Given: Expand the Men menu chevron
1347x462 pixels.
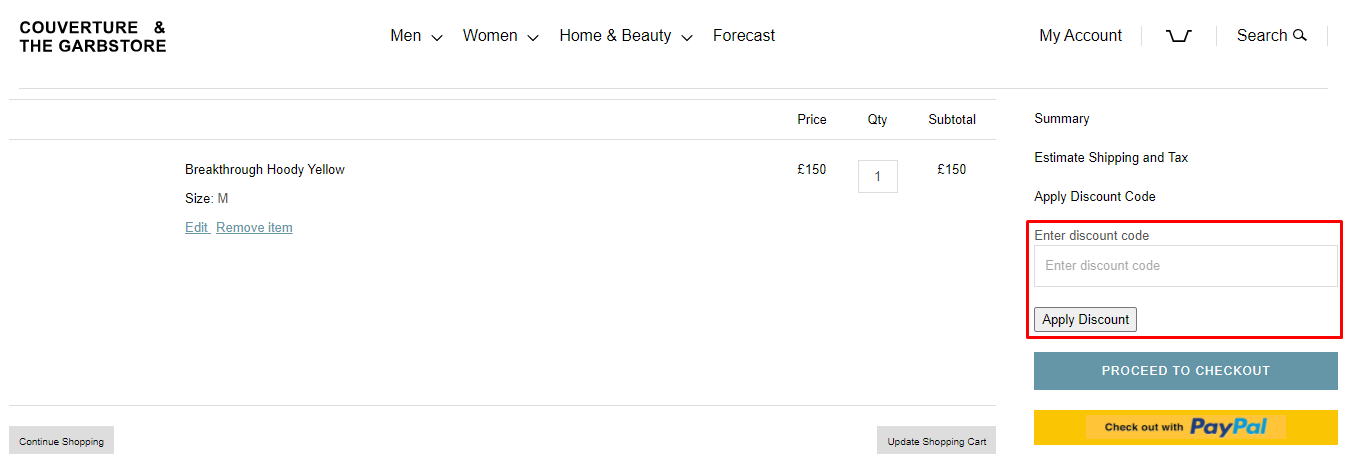Looking at the screenshot, I should [437, 38].
